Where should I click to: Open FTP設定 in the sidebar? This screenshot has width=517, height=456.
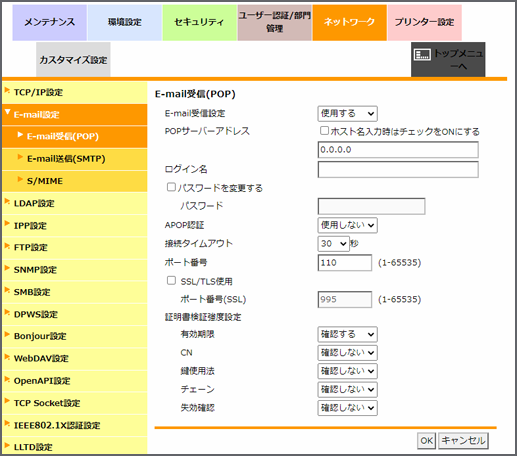[x=75, y=248]
